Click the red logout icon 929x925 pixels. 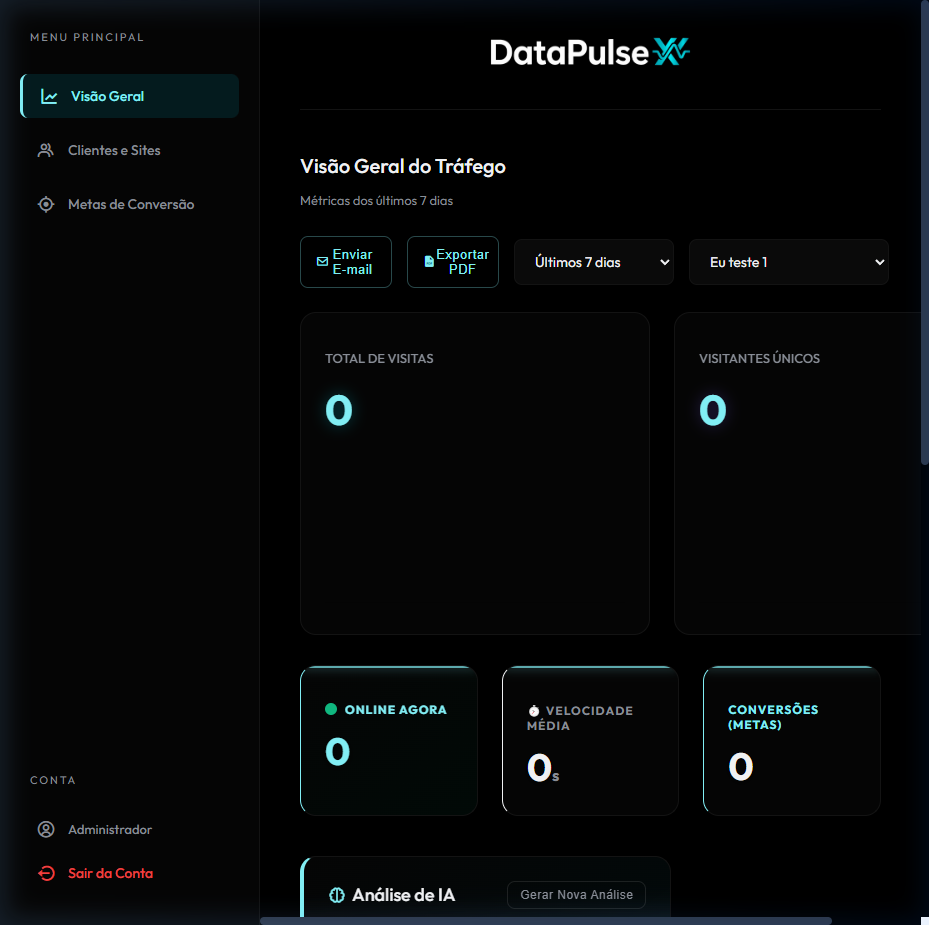46,874
